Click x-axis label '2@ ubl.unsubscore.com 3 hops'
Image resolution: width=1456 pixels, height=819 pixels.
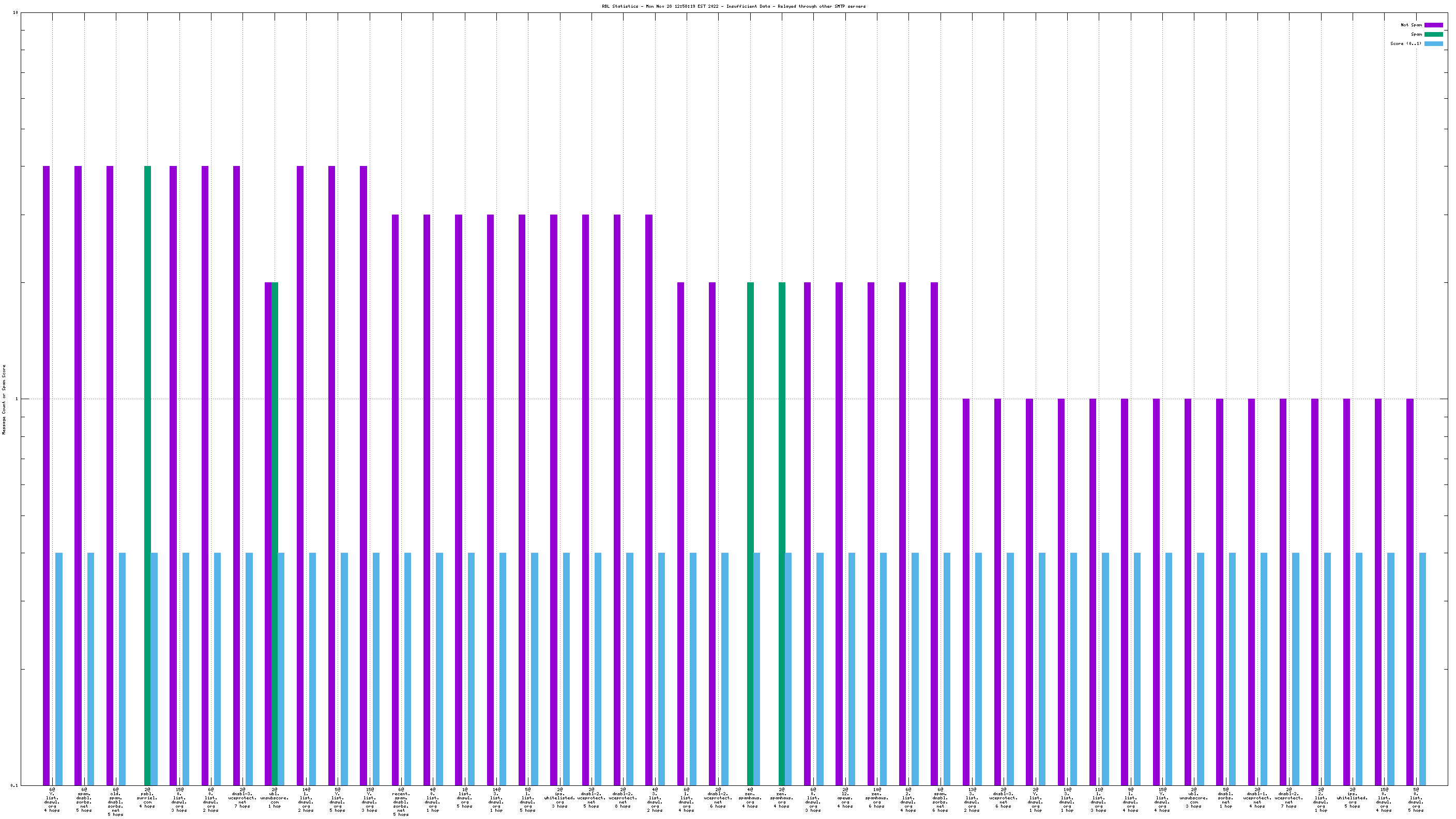coord(1194,797)
